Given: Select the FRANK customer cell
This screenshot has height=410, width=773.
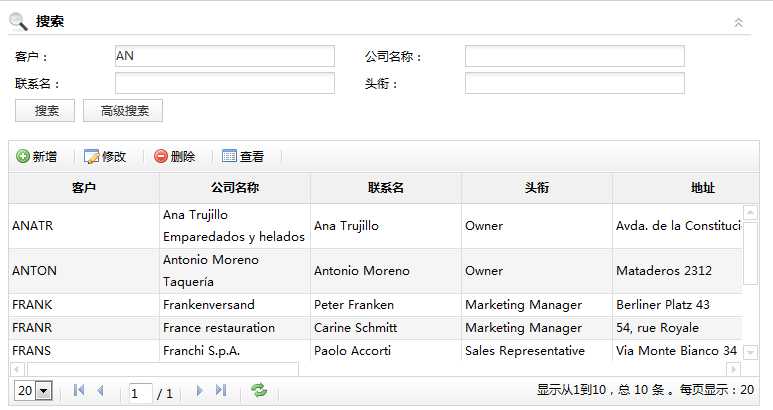Looking at the screenshot, I should coord(84,305).
